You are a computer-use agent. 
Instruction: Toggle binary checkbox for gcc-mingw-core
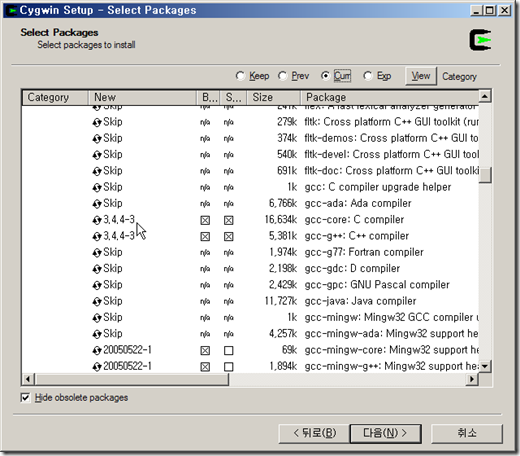tap(205, 351)
